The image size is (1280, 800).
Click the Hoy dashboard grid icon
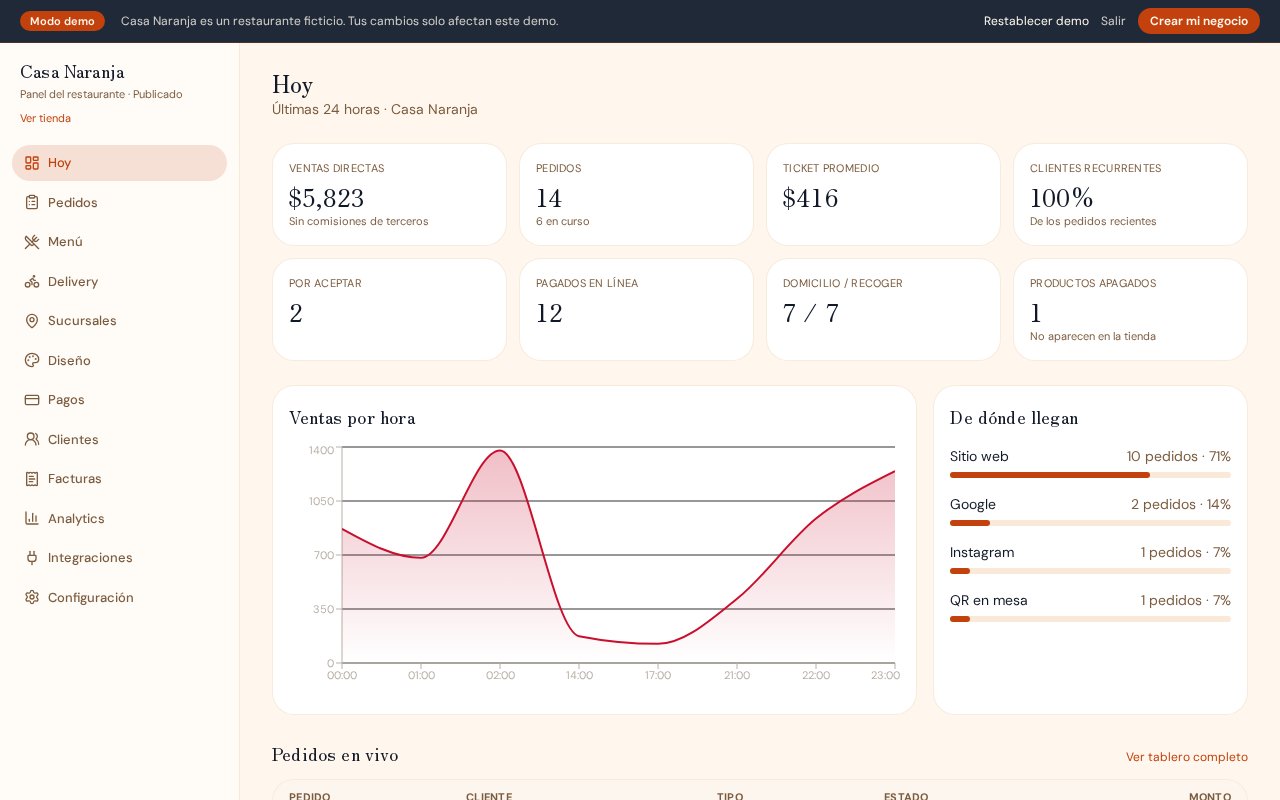(32, 163)
